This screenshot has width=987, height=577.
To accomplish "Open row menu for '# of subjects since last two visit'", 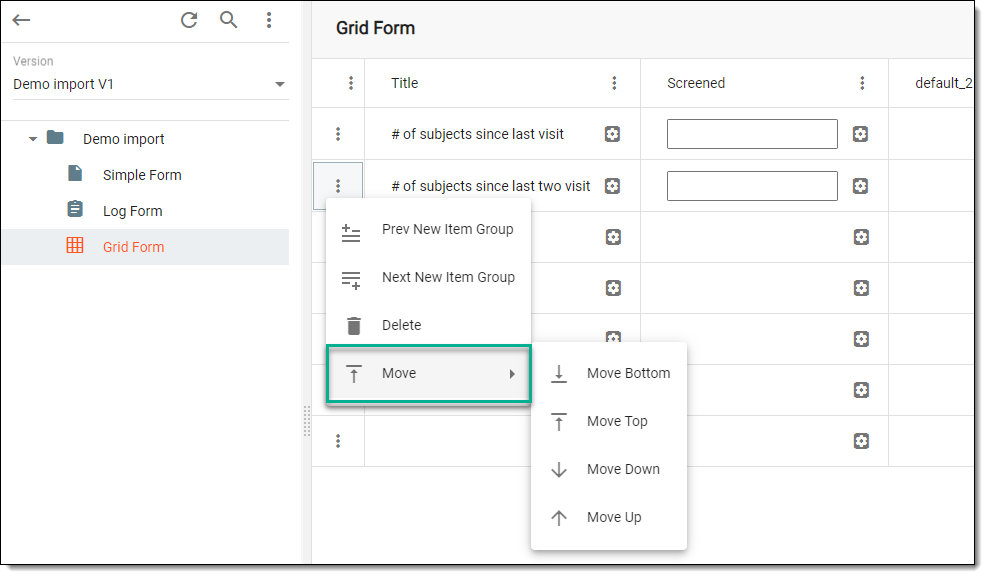I will 338,186.
